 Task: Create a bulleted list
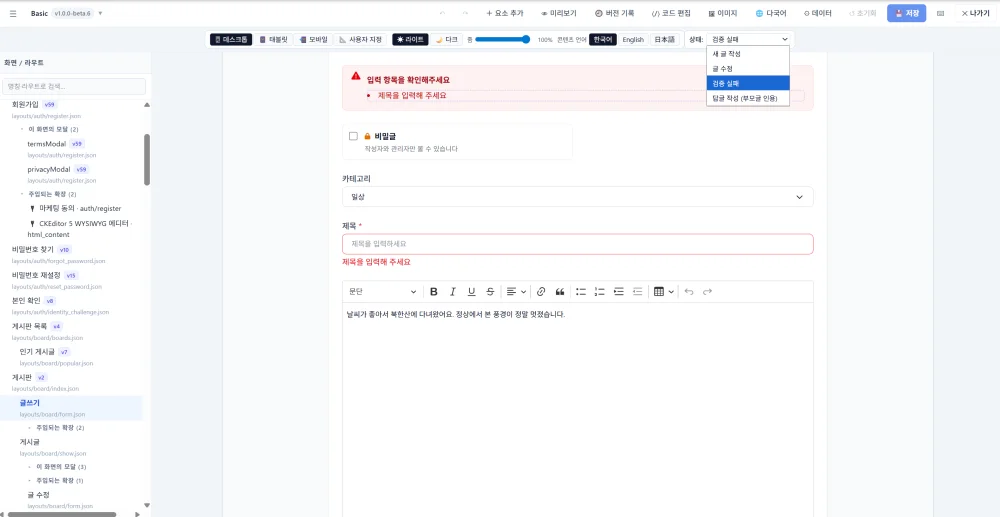pyautogui.click(x=581, y=291)
